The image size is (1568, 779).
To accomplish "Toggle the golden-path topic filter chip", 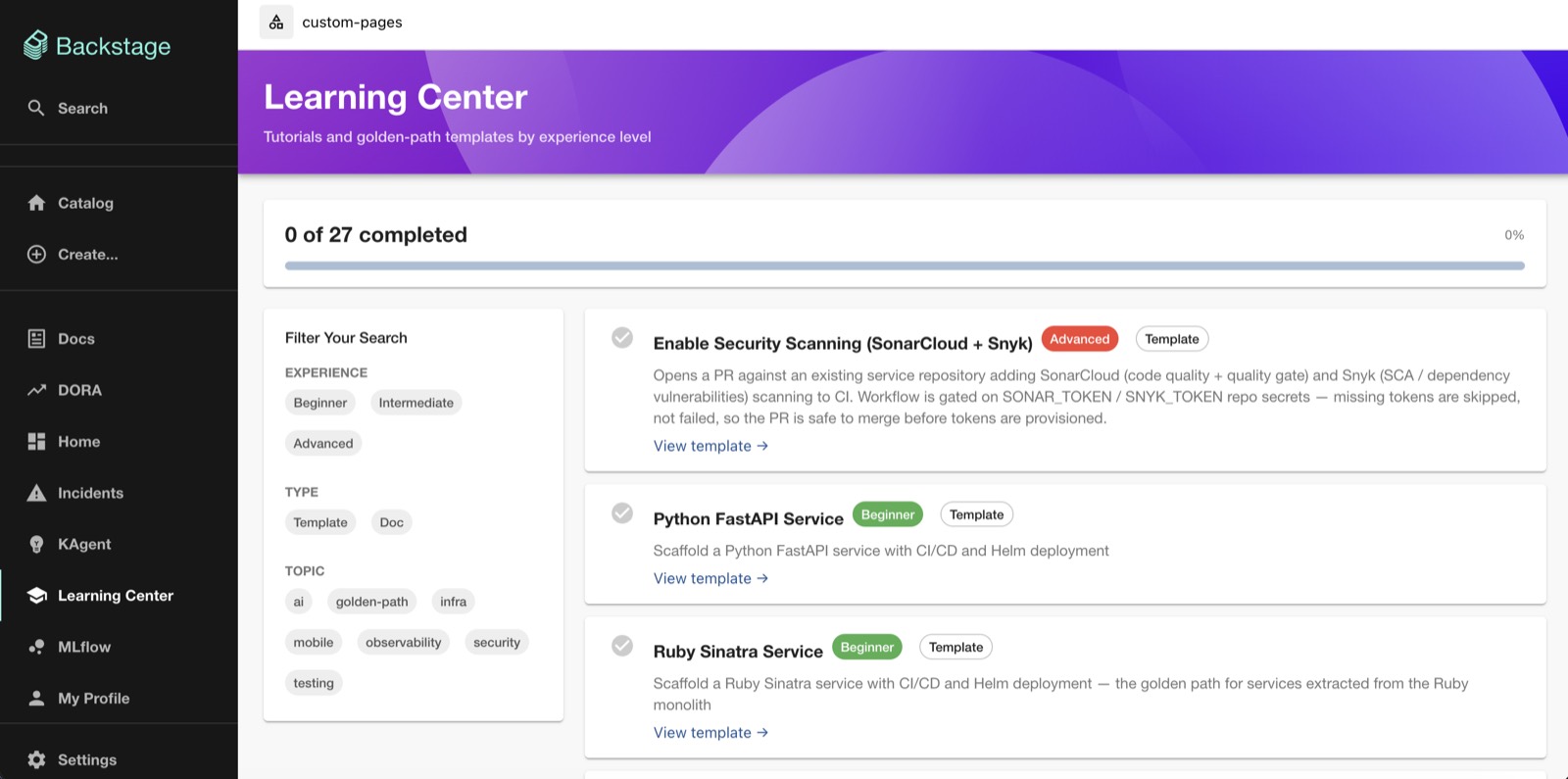I will [x=372, y=602].
